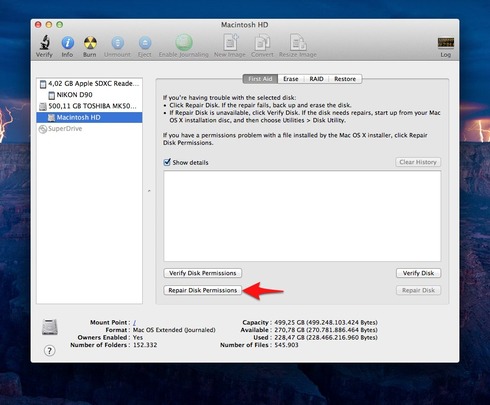Select the 500,11 GB TOSHIBA disk
490x405 pixels.
[x=89, y=106]
